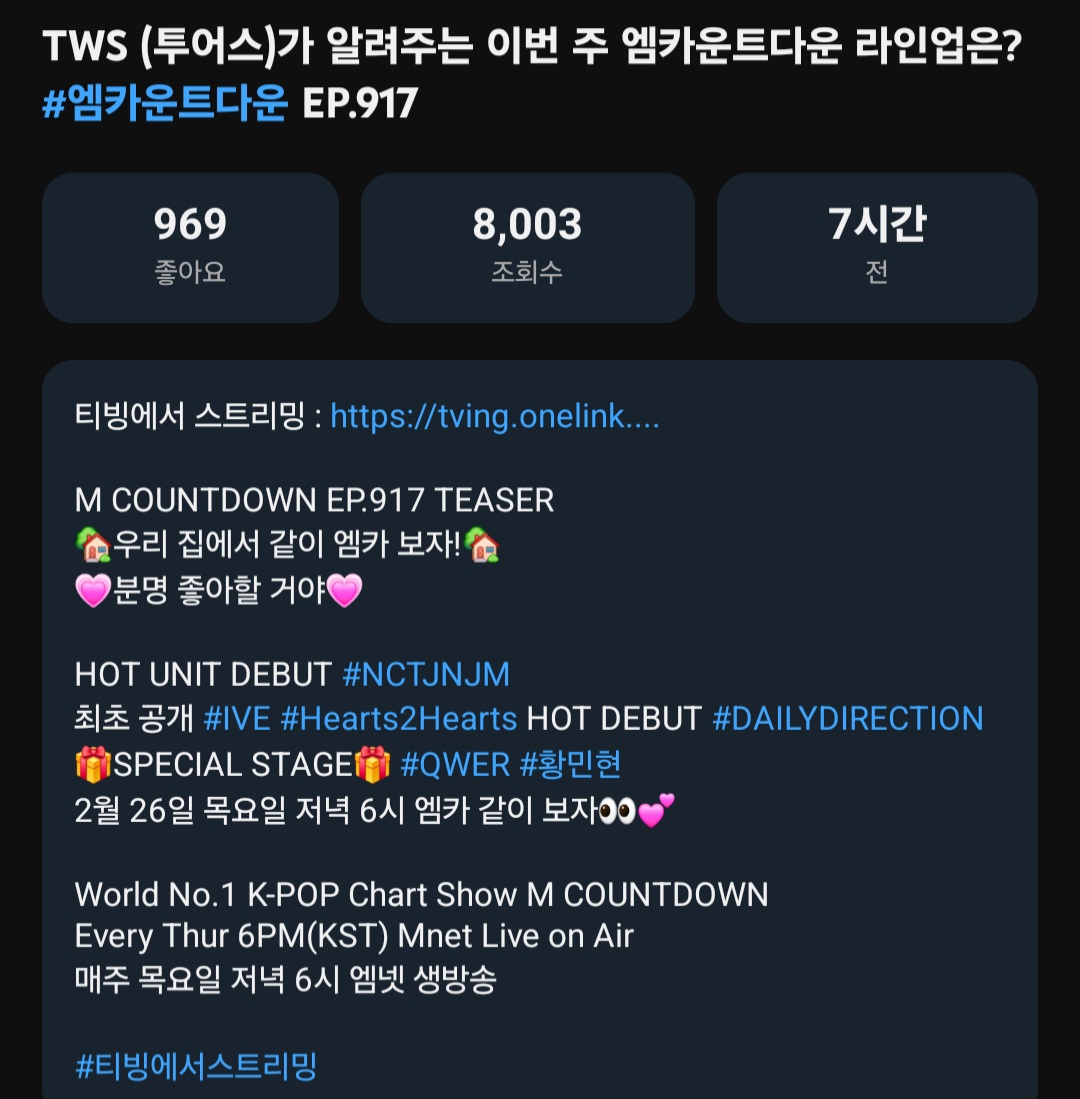Open the #IVE hashtag
This screenshot has width=1080, height=1099.
(x=237, y=718)
